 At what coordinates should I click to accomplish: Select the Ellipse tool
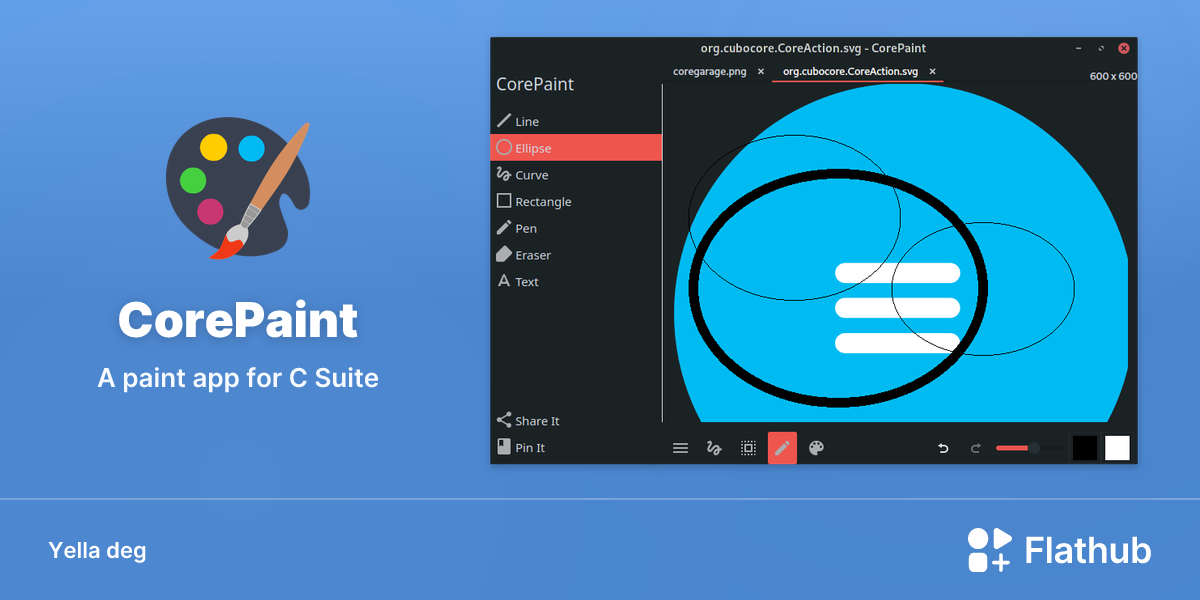point(576,148)
